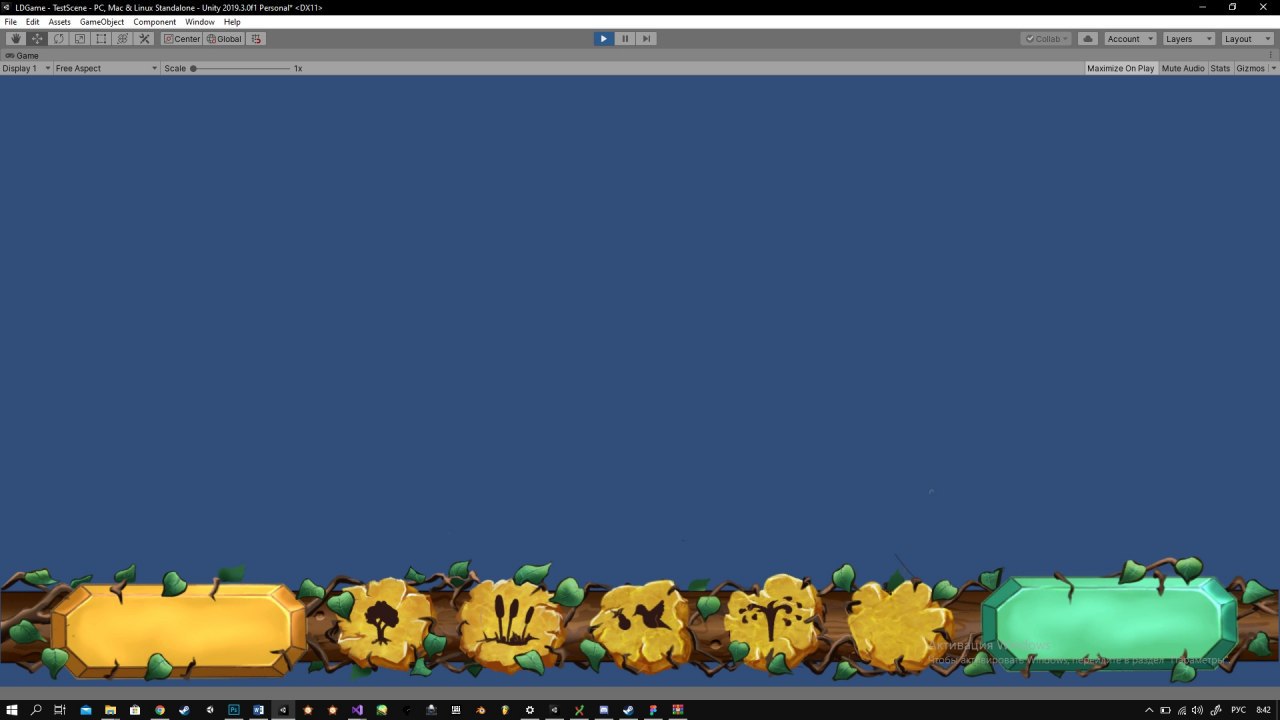The image size is (1280, 720).
Task: Open the volume control in system tray
Action: click(x=1197, y=710)
